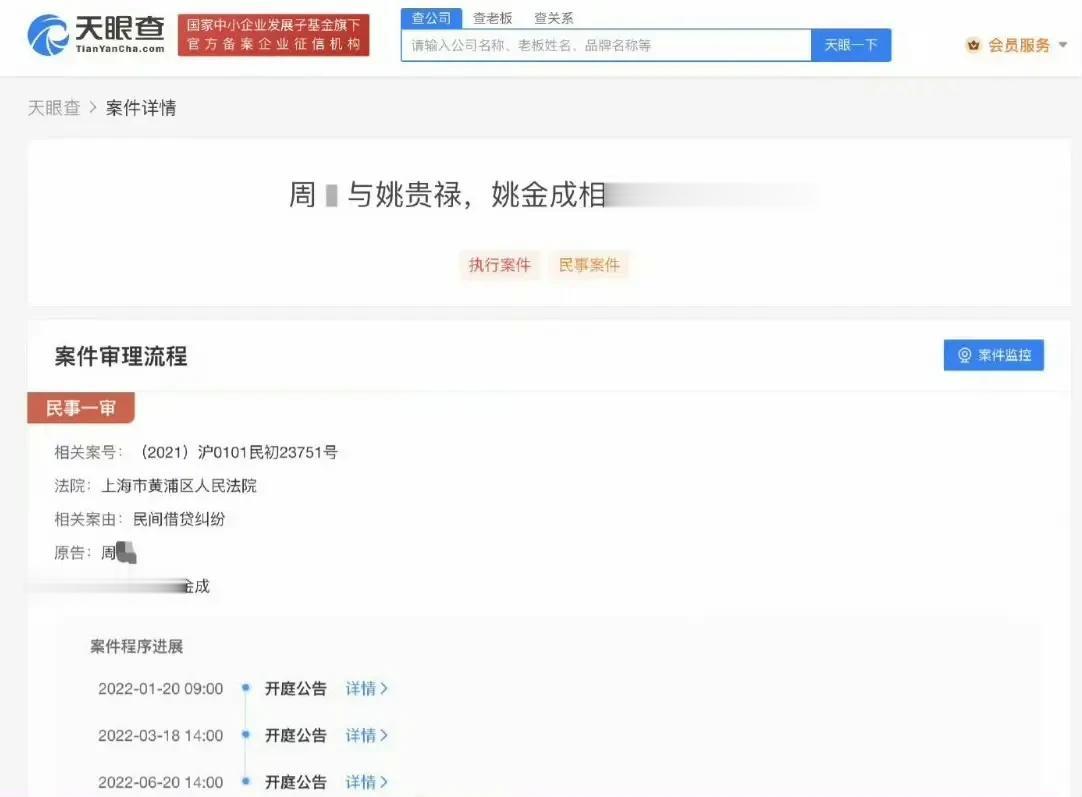
Task: Click the 天眼一下 search button
Action: 851,46
